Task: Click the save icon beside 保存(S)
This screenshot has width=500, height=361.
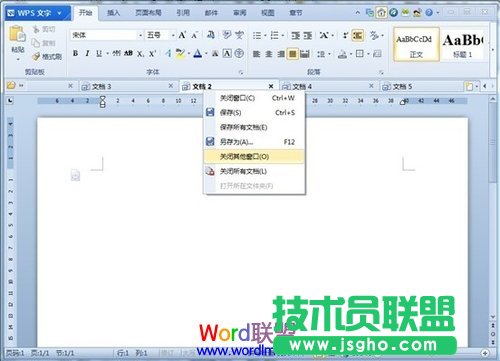Action: 210,112
